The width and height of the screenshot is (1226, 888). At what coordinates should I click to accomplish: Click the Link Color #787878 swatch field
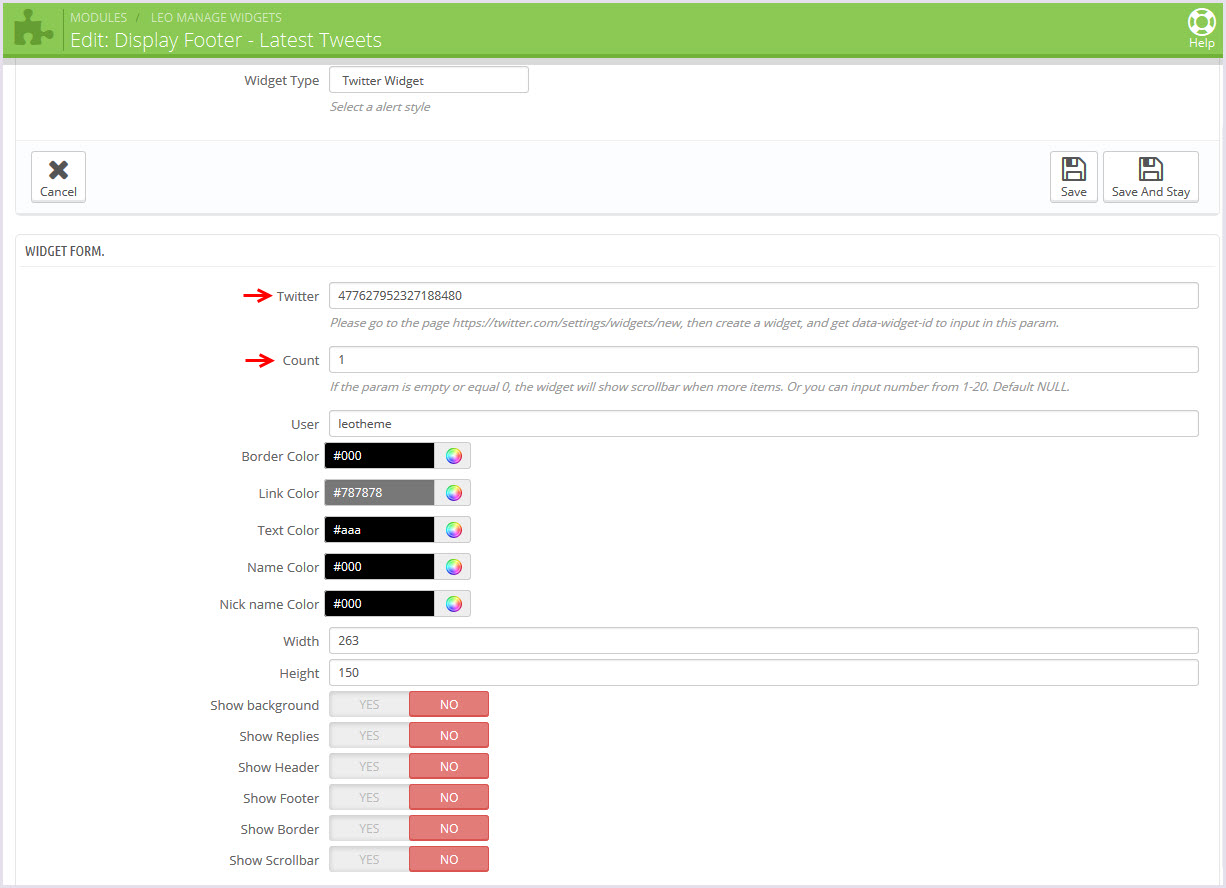click(x=380, y=493)
